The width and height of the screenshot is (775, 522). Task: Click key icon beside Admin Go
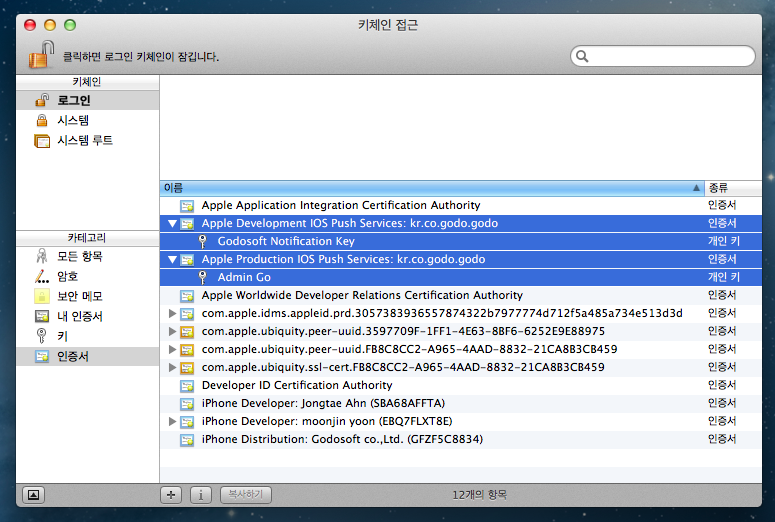coord(202,277)
